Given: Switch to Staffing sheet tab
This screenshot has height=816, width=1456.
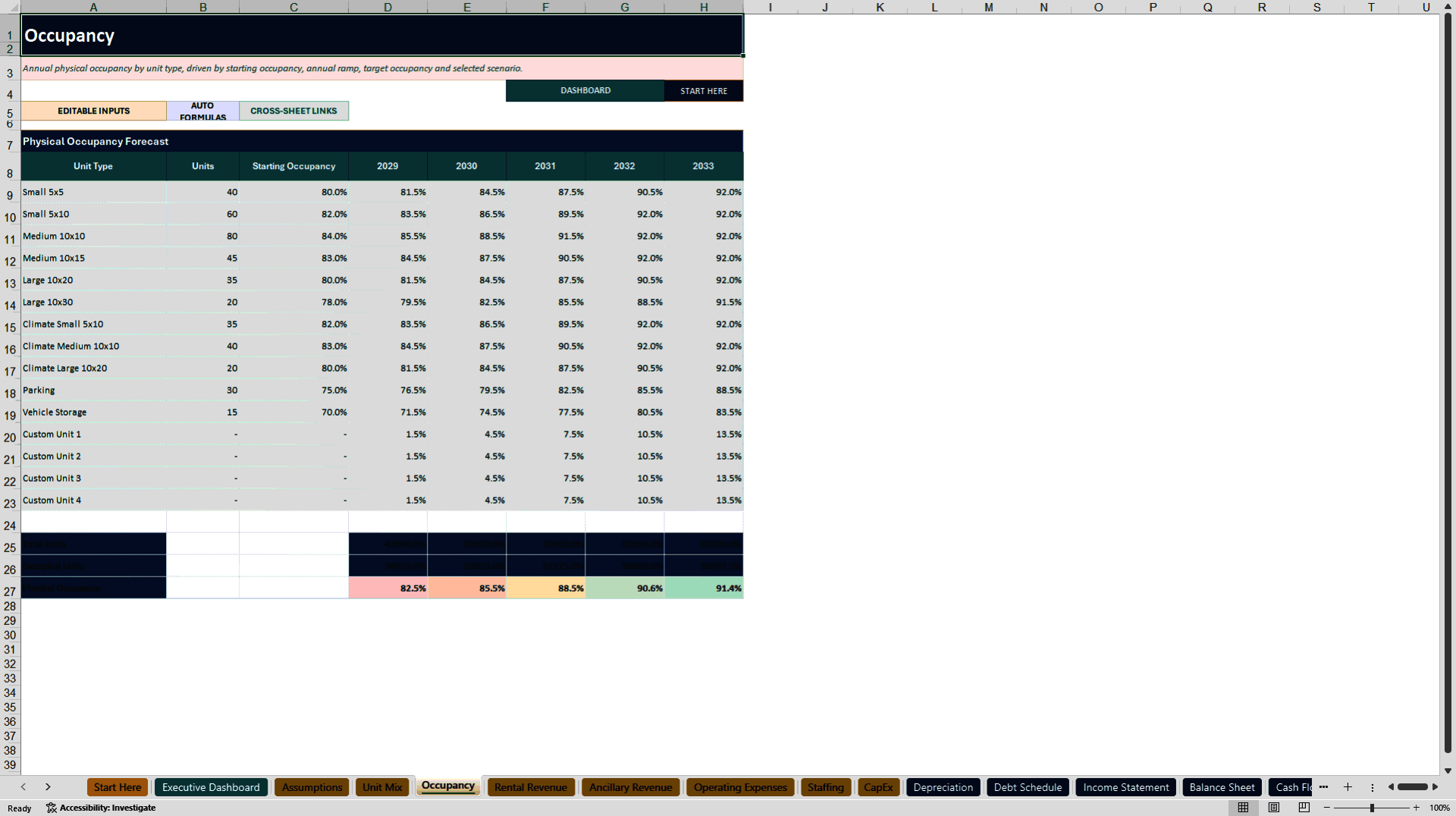Looking at the screenshot, I should click(826, 787).
